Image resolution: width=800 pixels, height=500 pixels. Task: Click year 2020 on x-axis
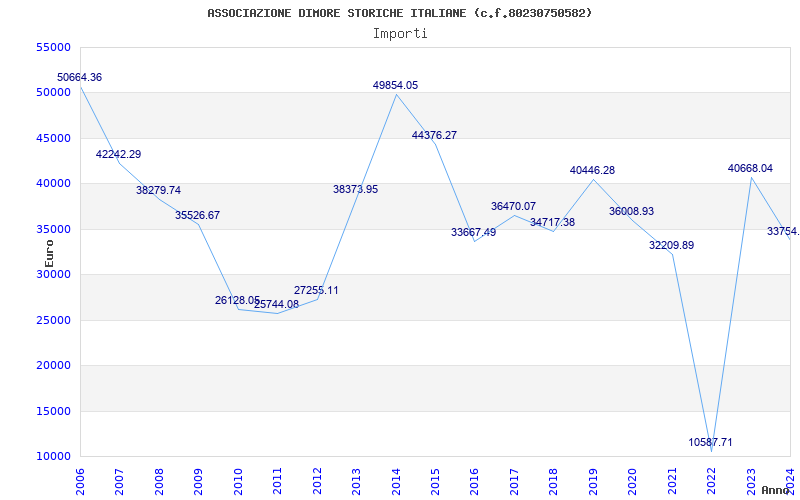(x=633, y=482)
